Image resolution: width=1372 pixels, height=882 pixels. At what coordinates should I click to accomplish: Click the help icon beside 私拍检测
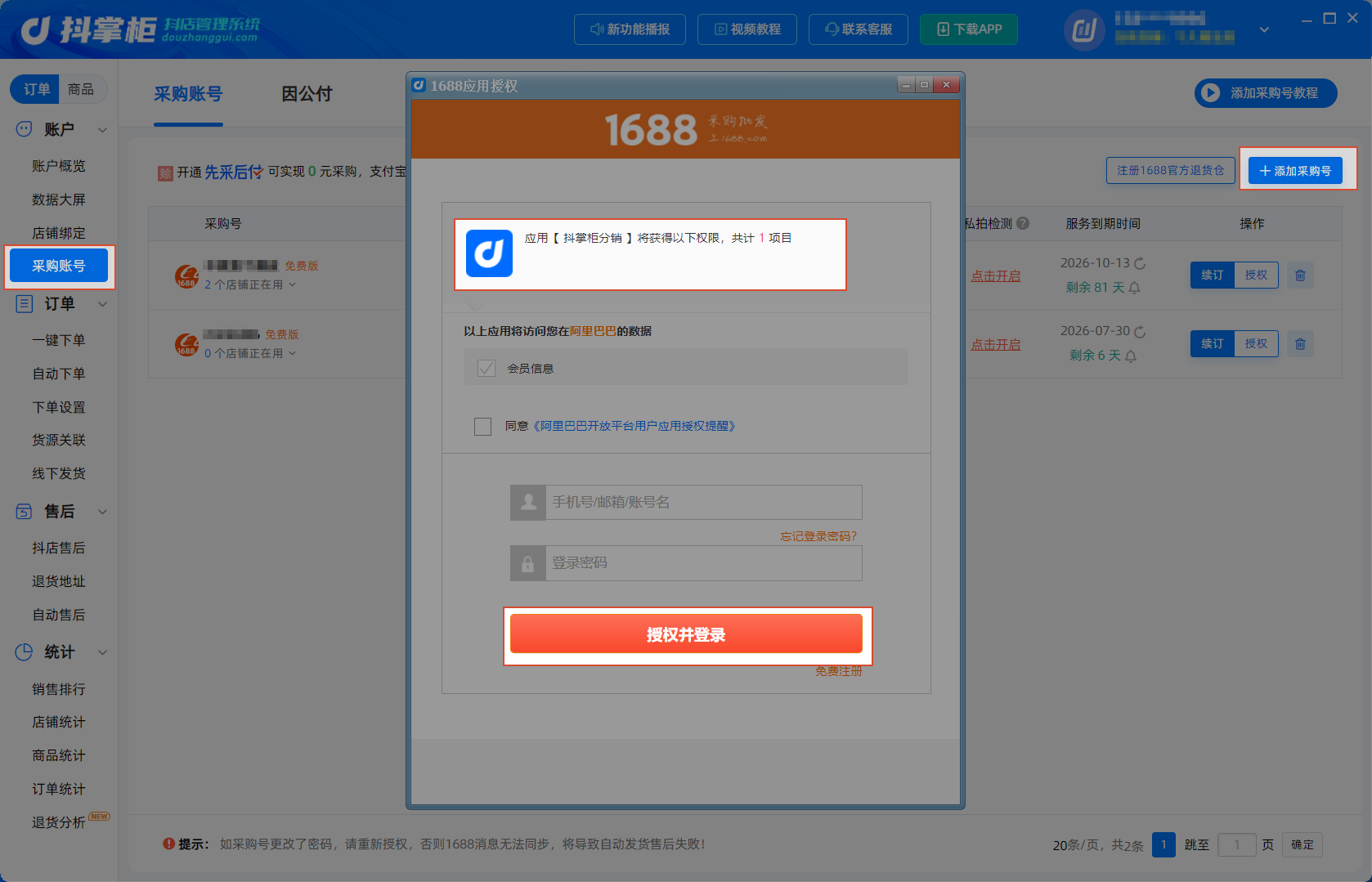[1022, 223]
